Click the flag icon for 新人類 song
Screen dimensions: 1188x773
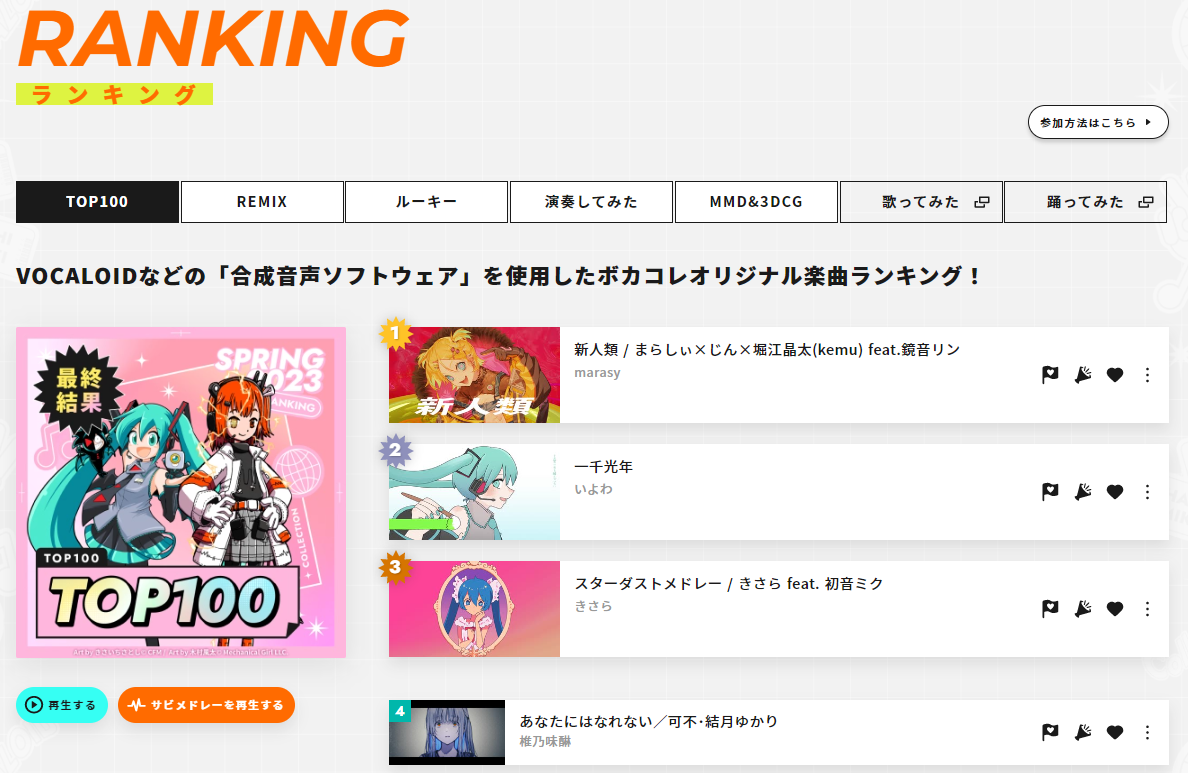coord(1050,374)
